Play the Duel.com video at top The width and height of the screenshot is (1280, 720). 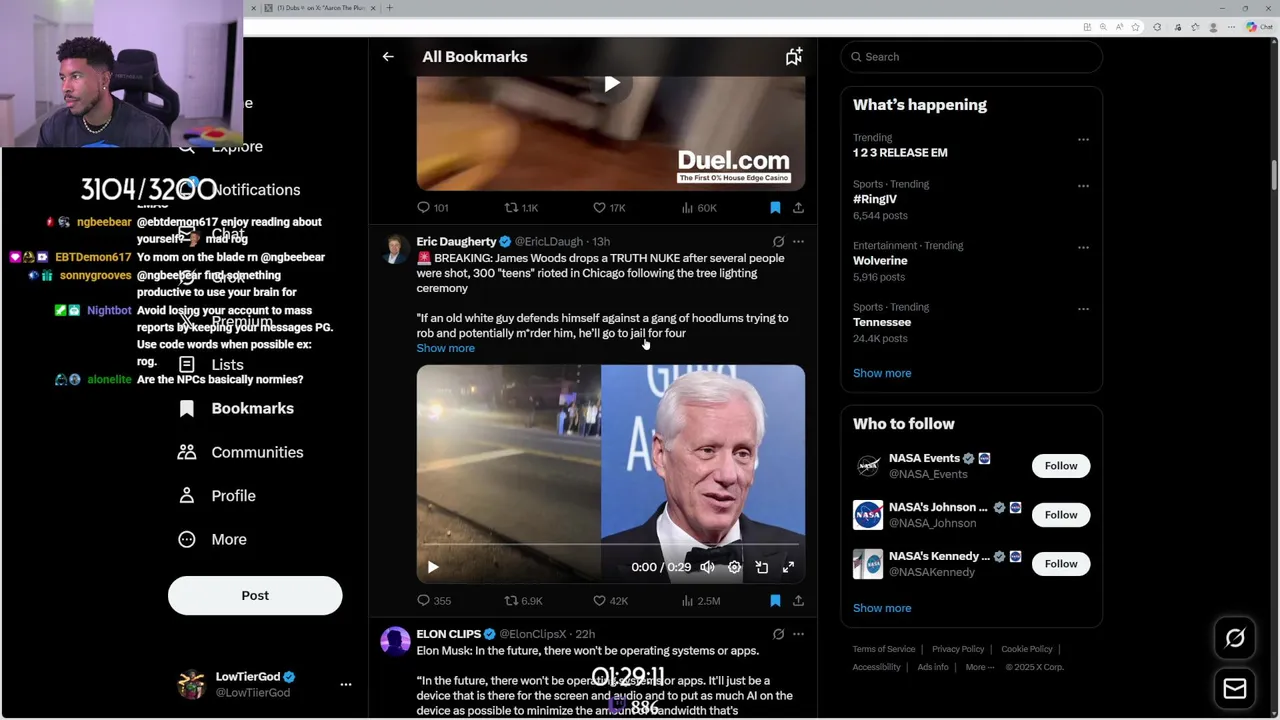pos(611,84)
